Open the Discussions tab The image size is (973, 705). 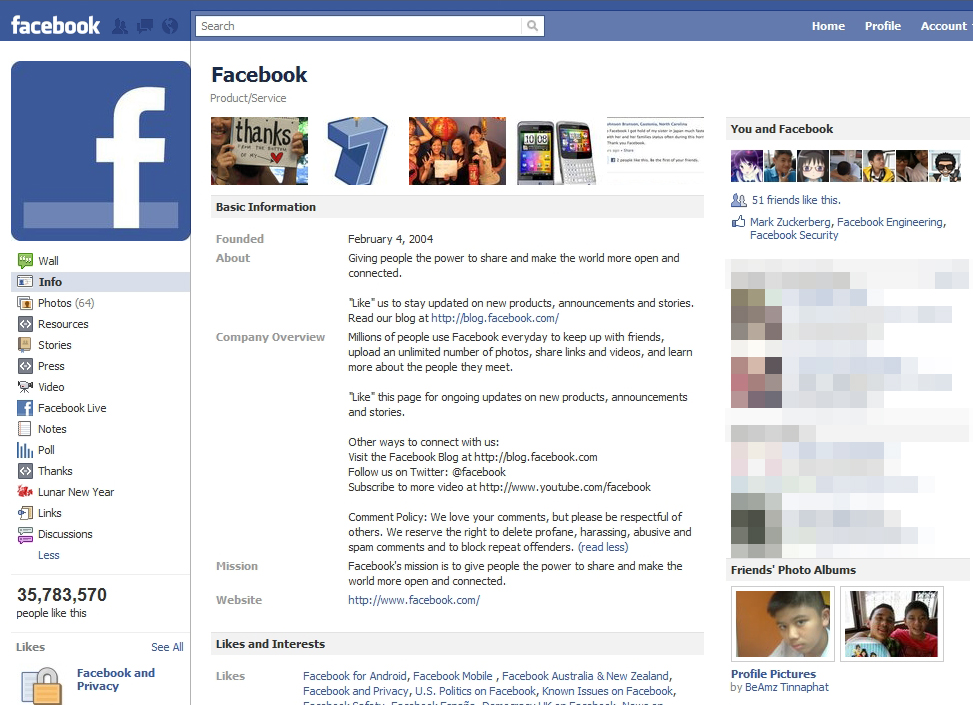coord(65,534)
